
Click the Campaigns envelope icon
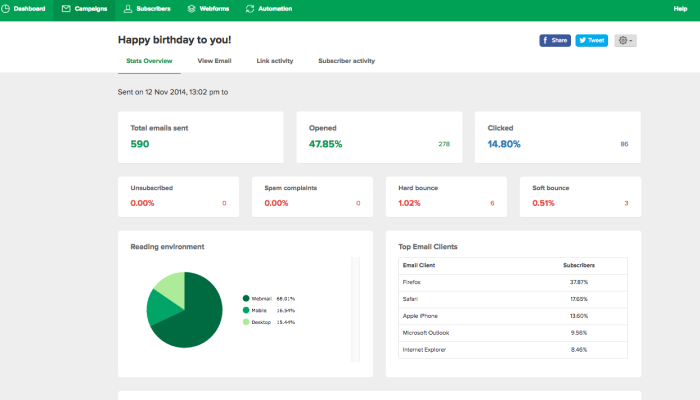66,9
